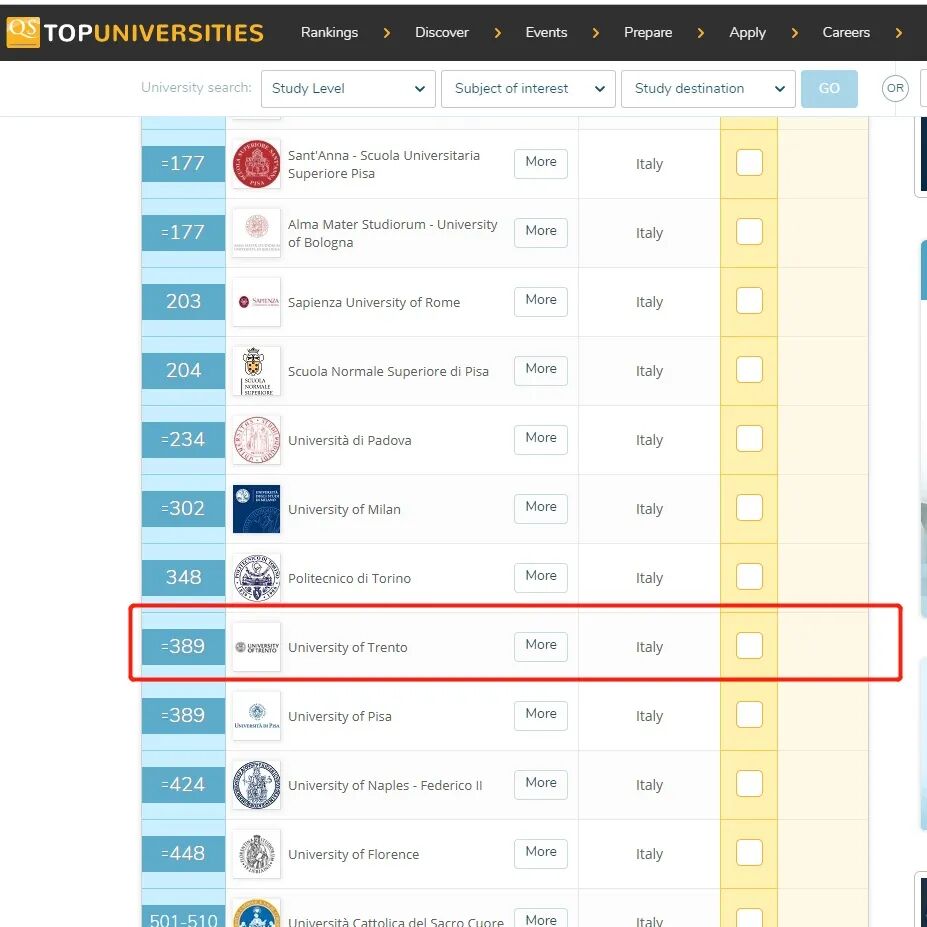Screen dimensions: 927x927
Task: Open the Events menu
Action: [x=546, y=33]
